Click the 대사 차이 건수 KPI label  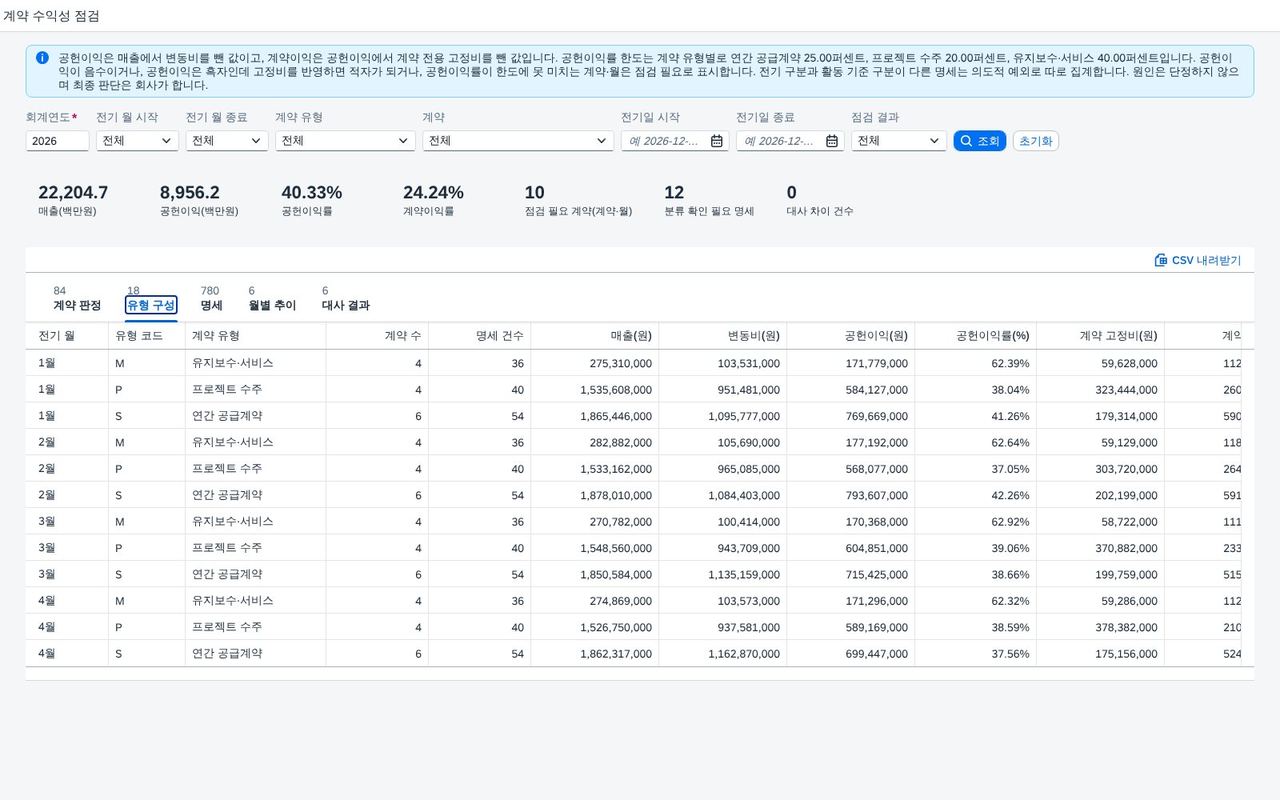[820, 212]
